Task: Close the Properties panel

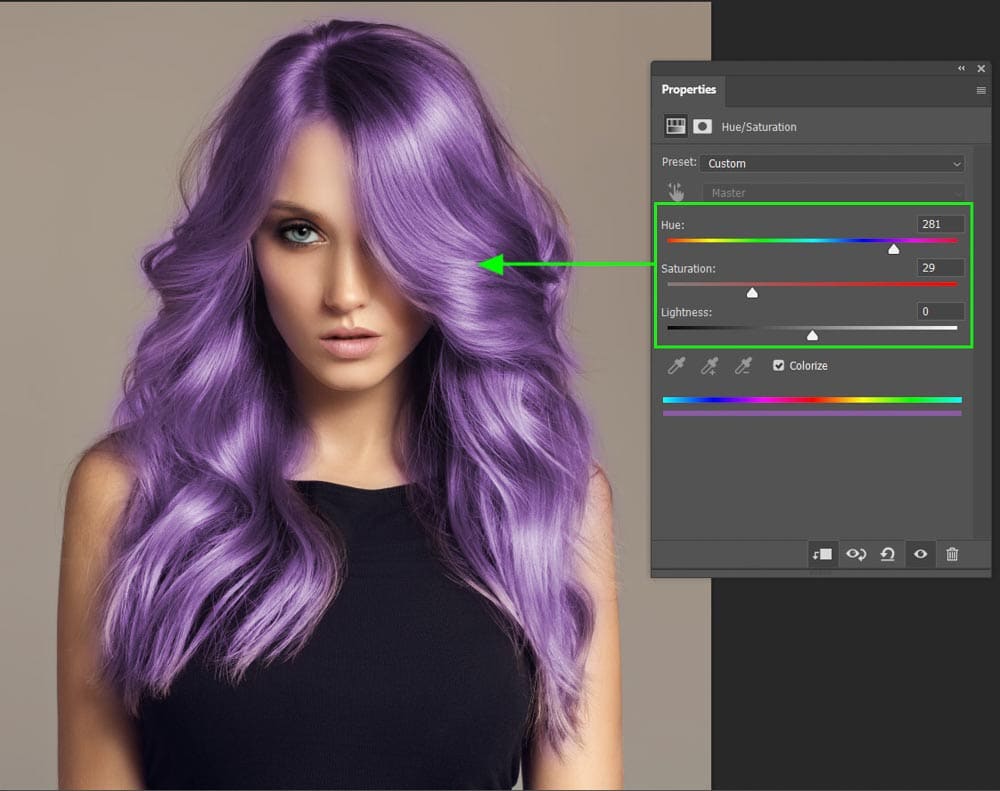Action: click(982, 68)
